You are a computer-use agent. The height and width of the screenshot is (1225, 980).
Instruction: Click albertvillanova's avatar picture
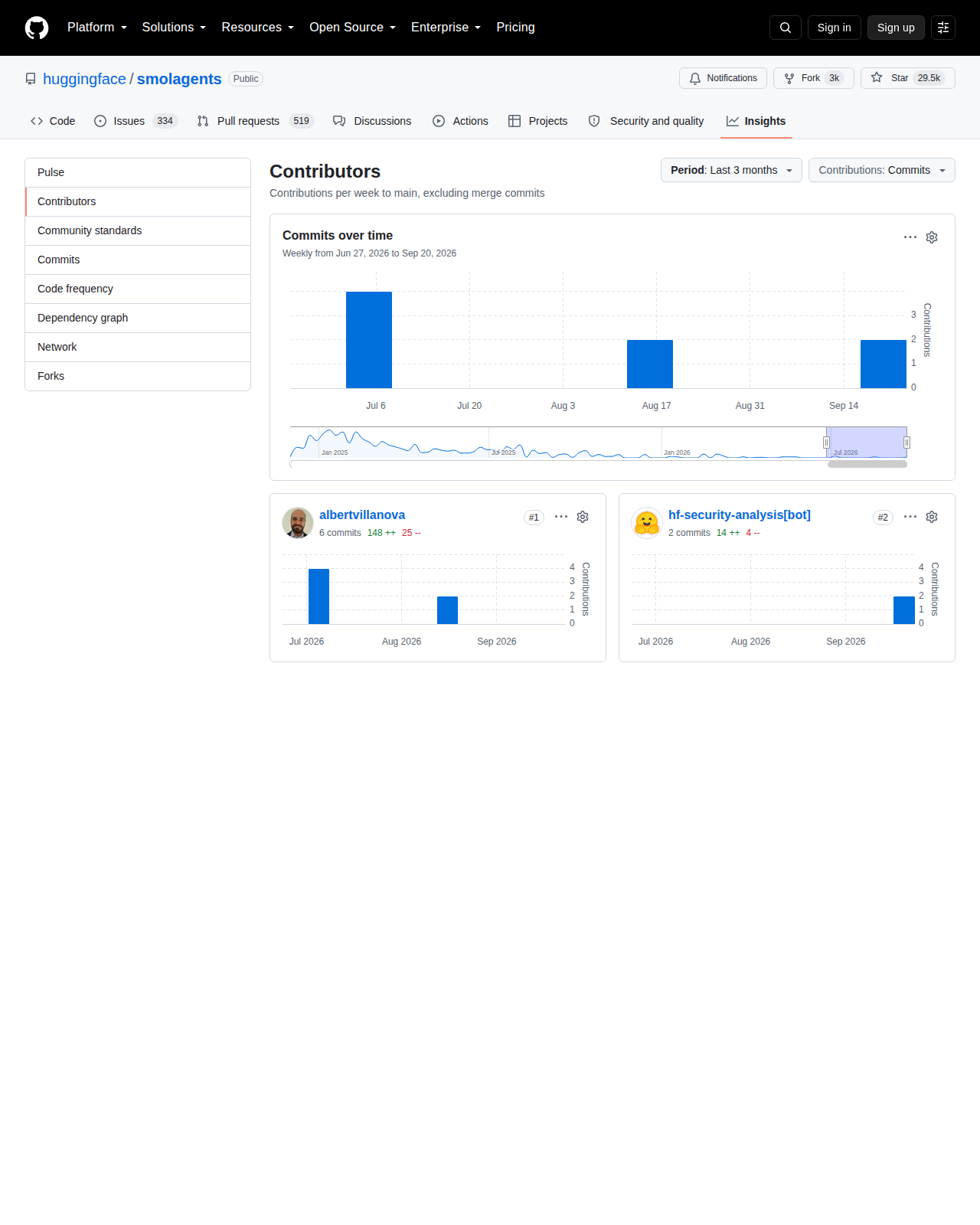(x=298, y=523)
